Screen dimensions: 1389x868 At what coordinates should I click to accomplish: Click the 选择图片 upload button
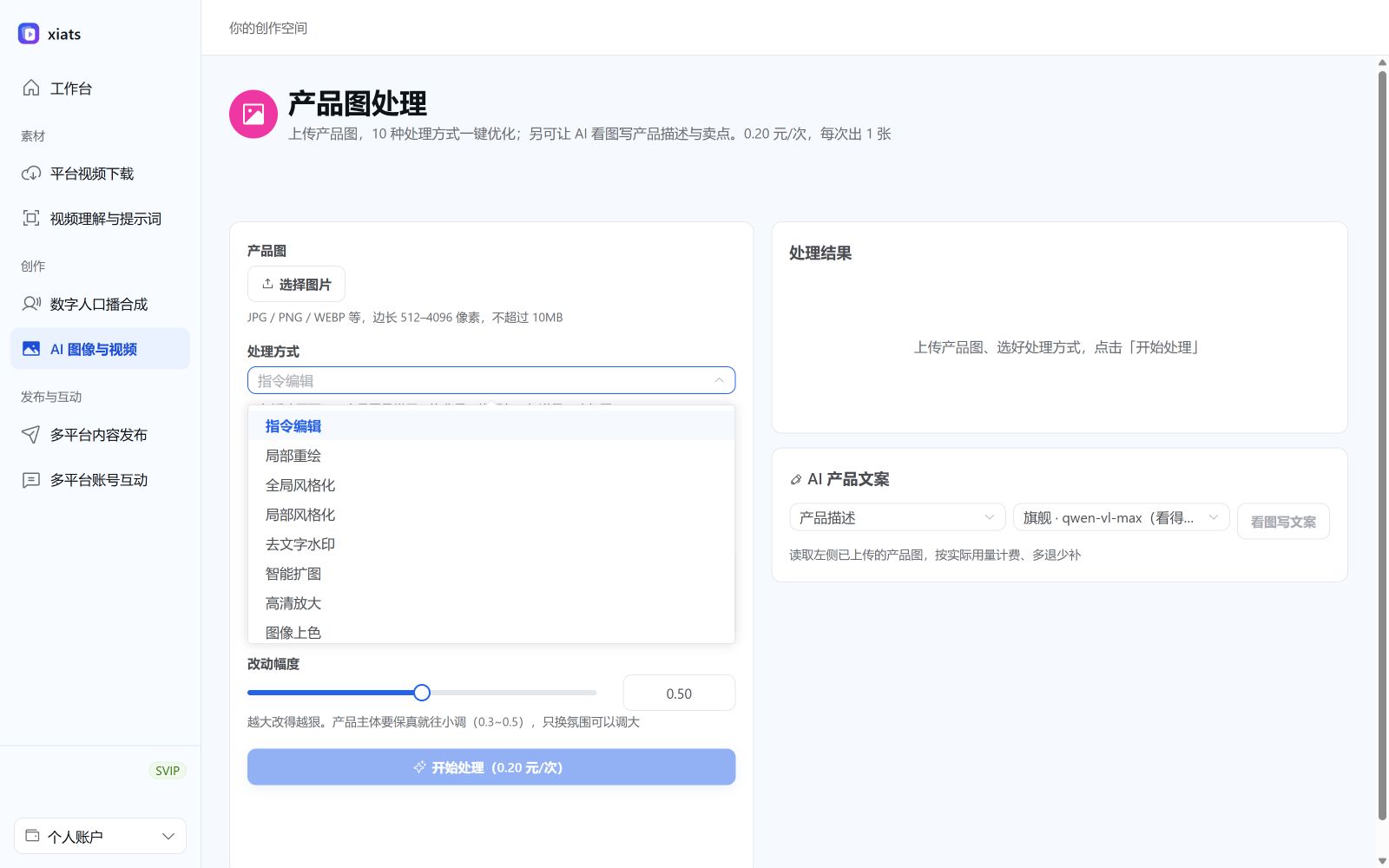point(296,284)
